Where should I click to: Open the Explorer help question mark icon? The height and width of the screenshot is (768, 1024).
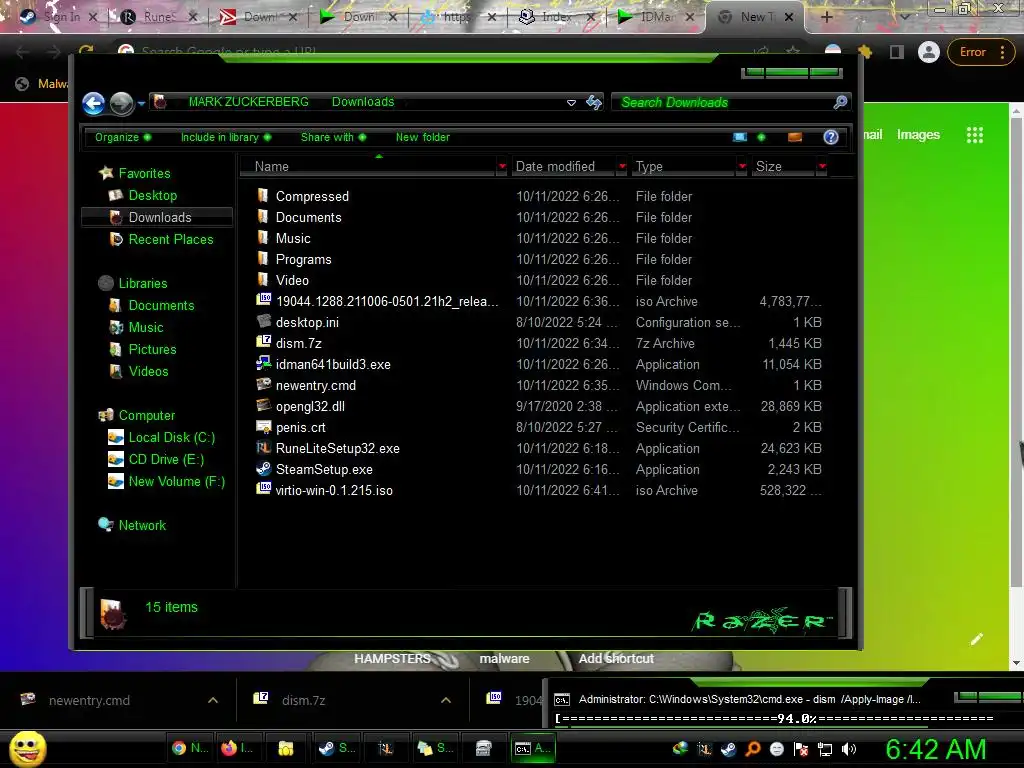(x=831, y=137)
